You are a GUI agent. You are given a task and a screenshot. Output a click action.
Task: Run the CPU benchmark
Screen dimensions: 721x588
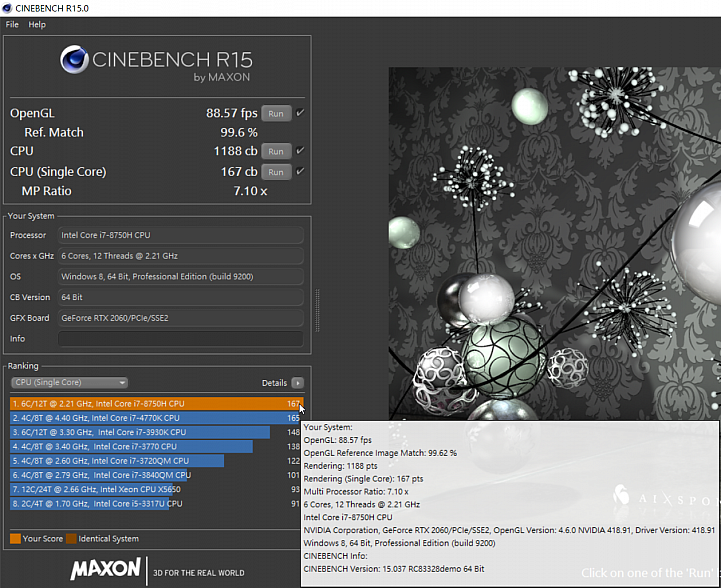(276, 151)
